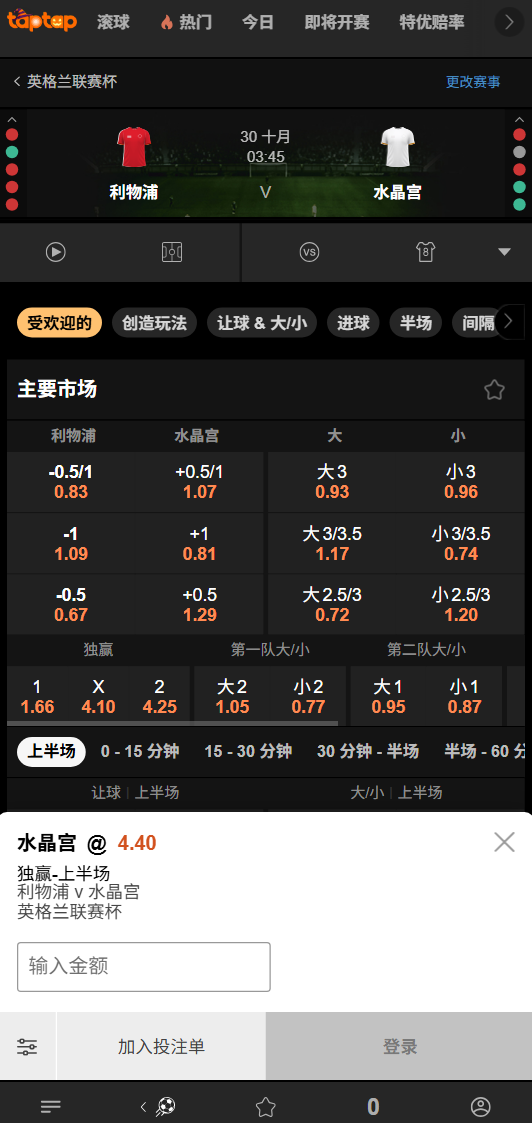The image size is (532, 1123).
Task: Open the VS head-to-head icon
Action: tap(309, 252)
